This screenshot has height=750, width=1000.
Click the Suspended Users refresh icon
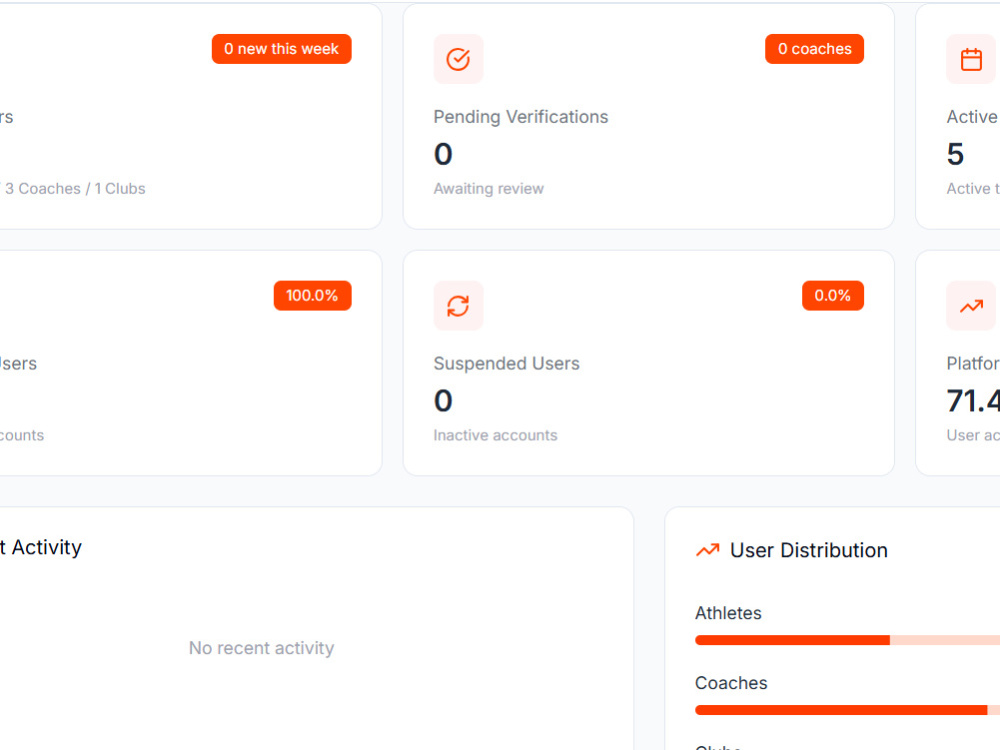(x=458, y=306)
